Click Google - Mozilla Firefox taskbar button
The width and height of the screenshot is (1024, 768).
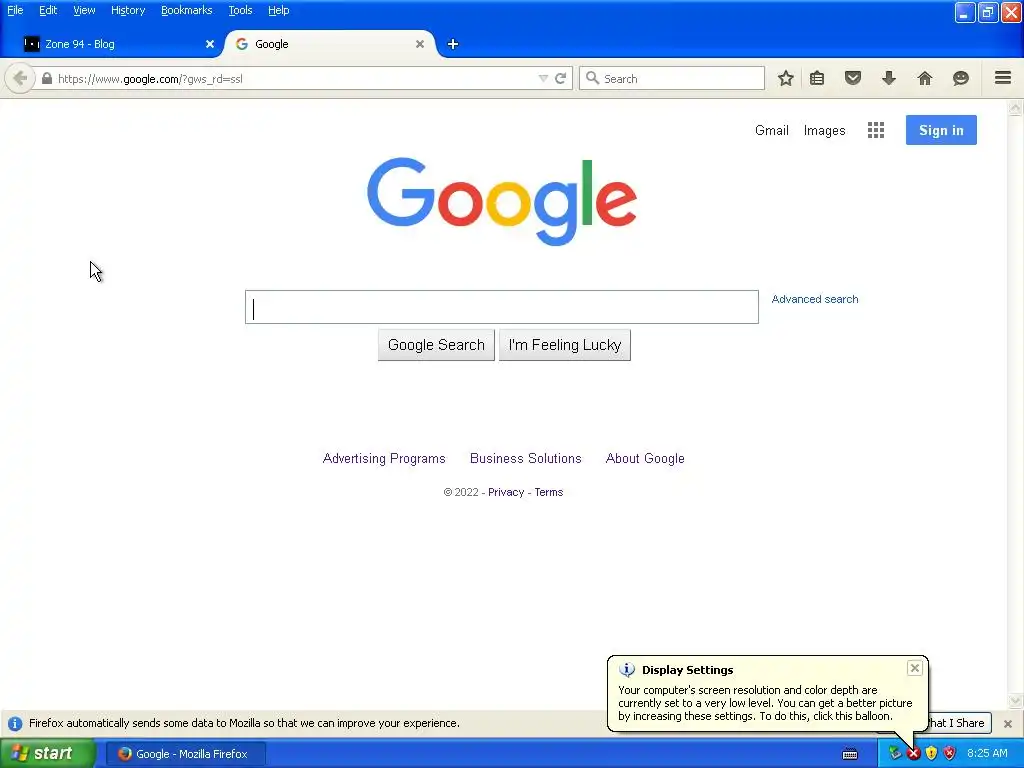tap(185, 754)
